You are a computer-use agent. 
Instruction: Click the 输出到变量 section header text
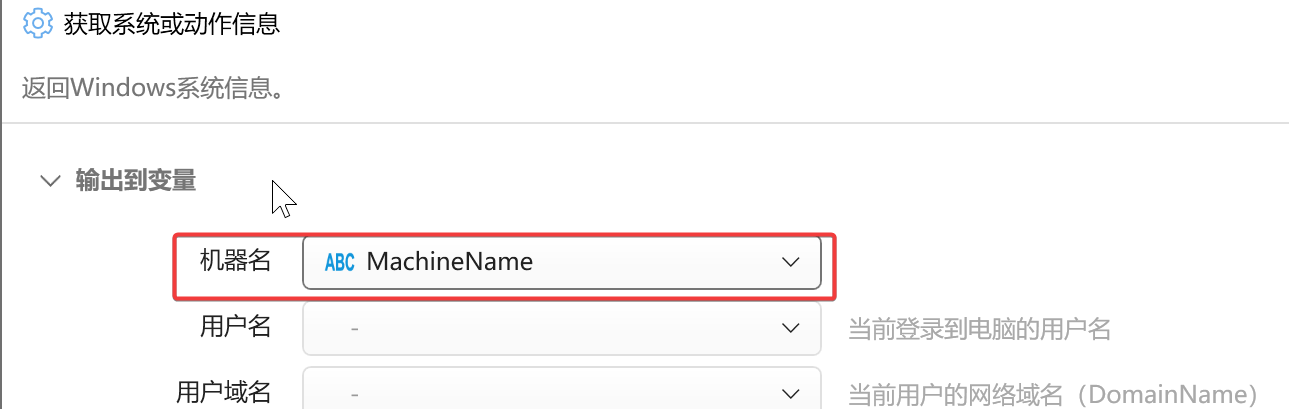pyautogui.click(x=136, y=181)
